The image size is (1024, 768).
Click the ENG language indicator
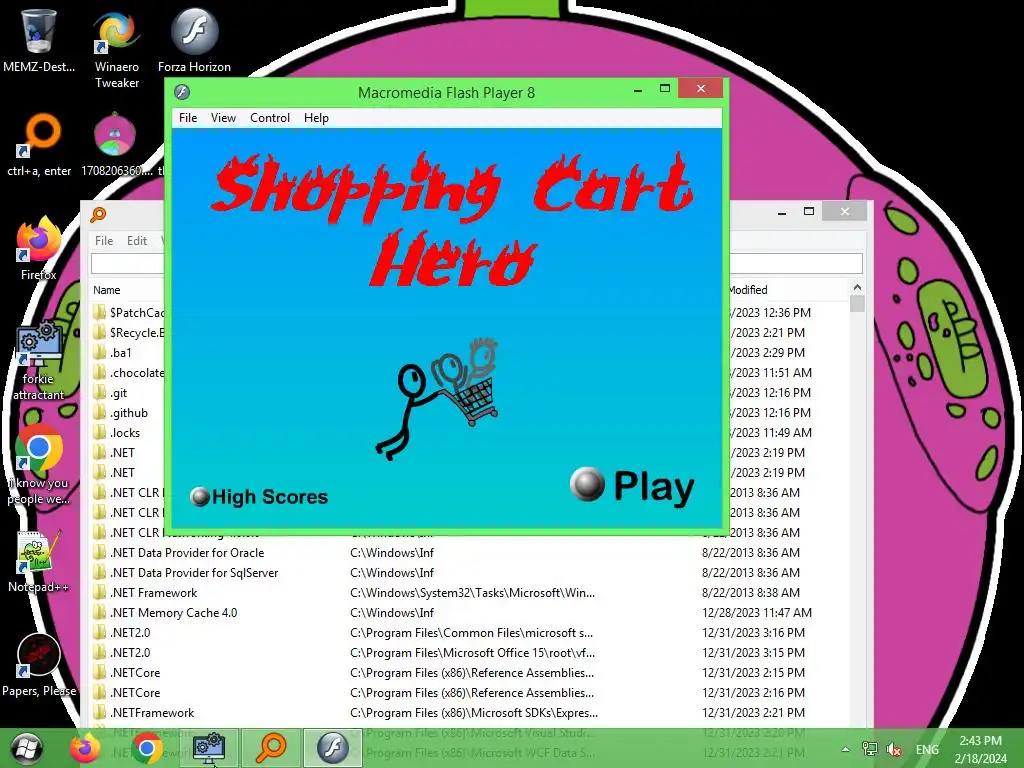[927, 750]
